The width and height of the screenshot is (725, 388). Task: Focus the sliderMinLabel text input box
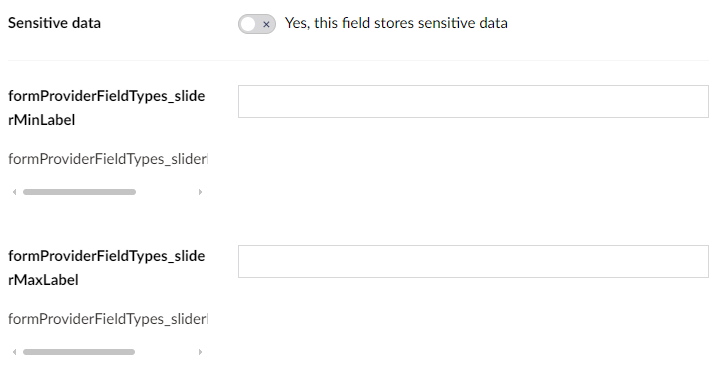pyautogui.click(x=473, y=101)
